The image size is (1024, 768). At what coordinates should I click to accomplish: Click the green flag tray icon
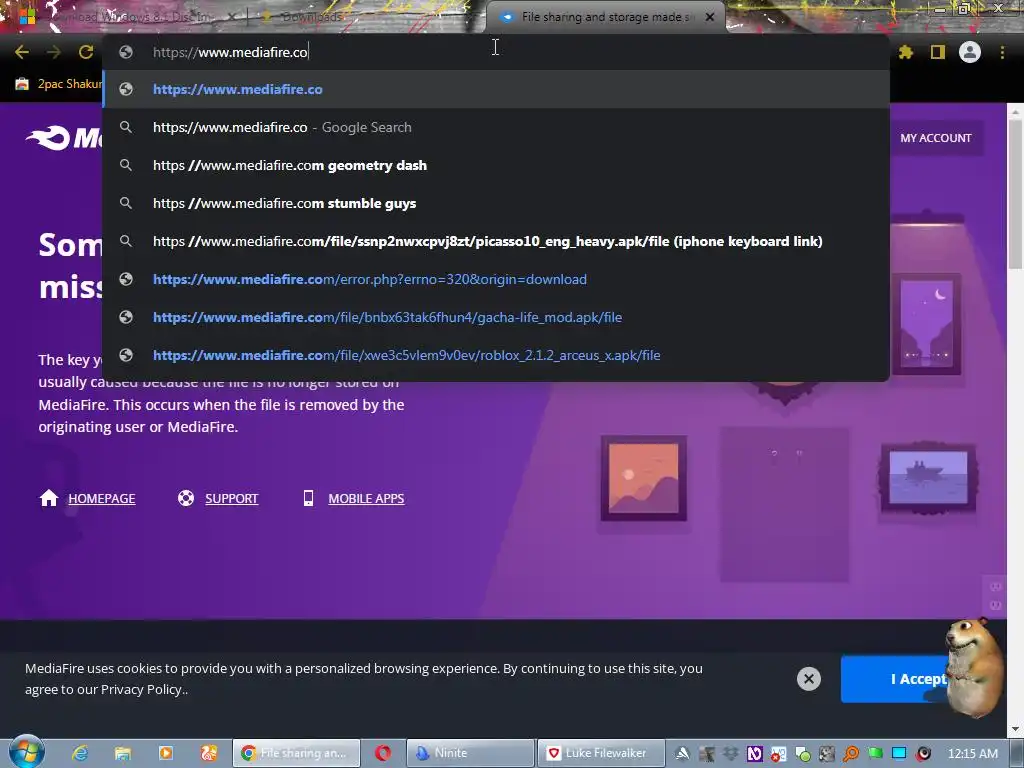point(875,754)
